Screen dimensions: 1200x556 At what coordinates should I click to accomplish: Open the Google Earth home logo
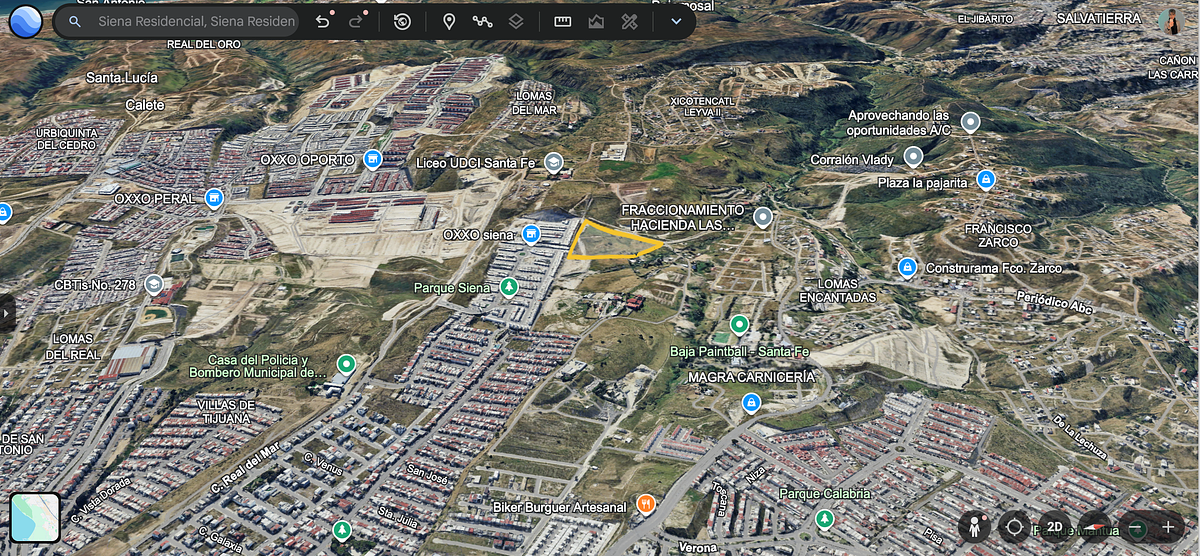[x=25, y=21]
